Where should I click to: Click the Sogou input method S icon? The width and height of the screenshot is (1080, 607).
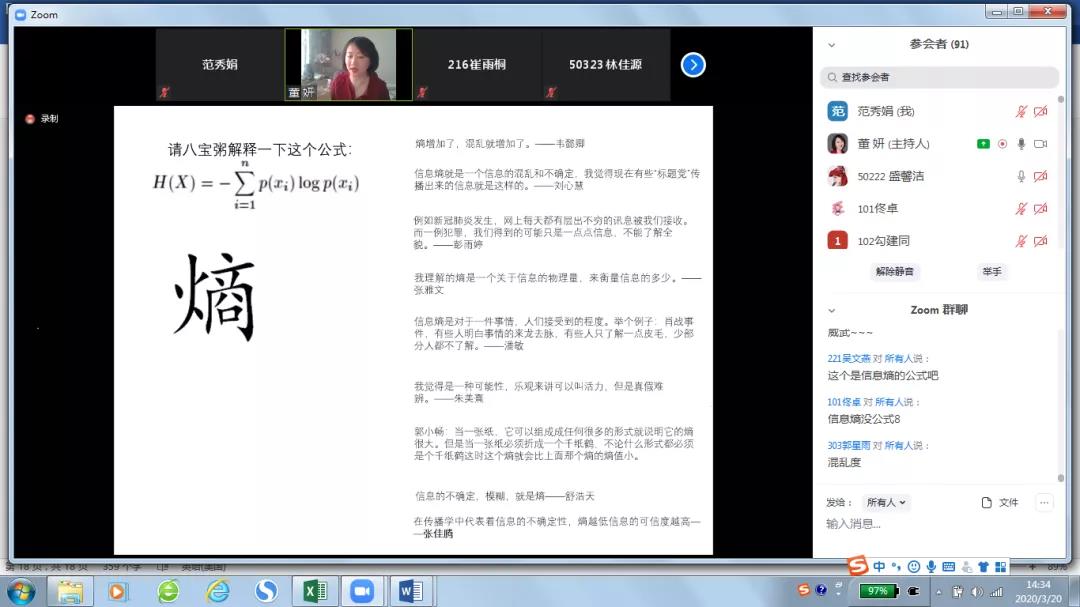(x=857, y=567)
